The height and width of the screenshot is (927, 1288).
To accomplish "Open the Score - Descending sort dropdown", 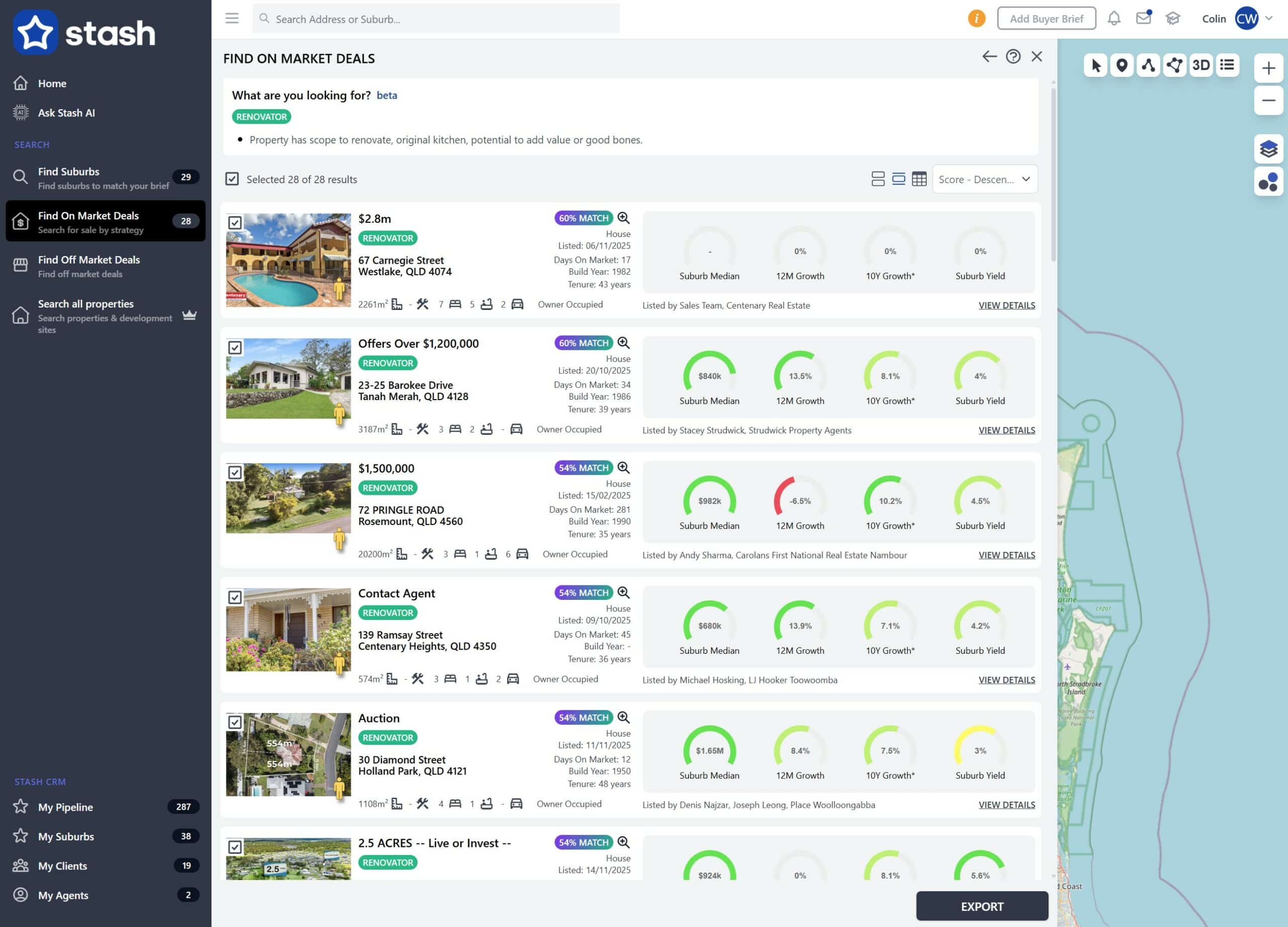I will 984,180.
